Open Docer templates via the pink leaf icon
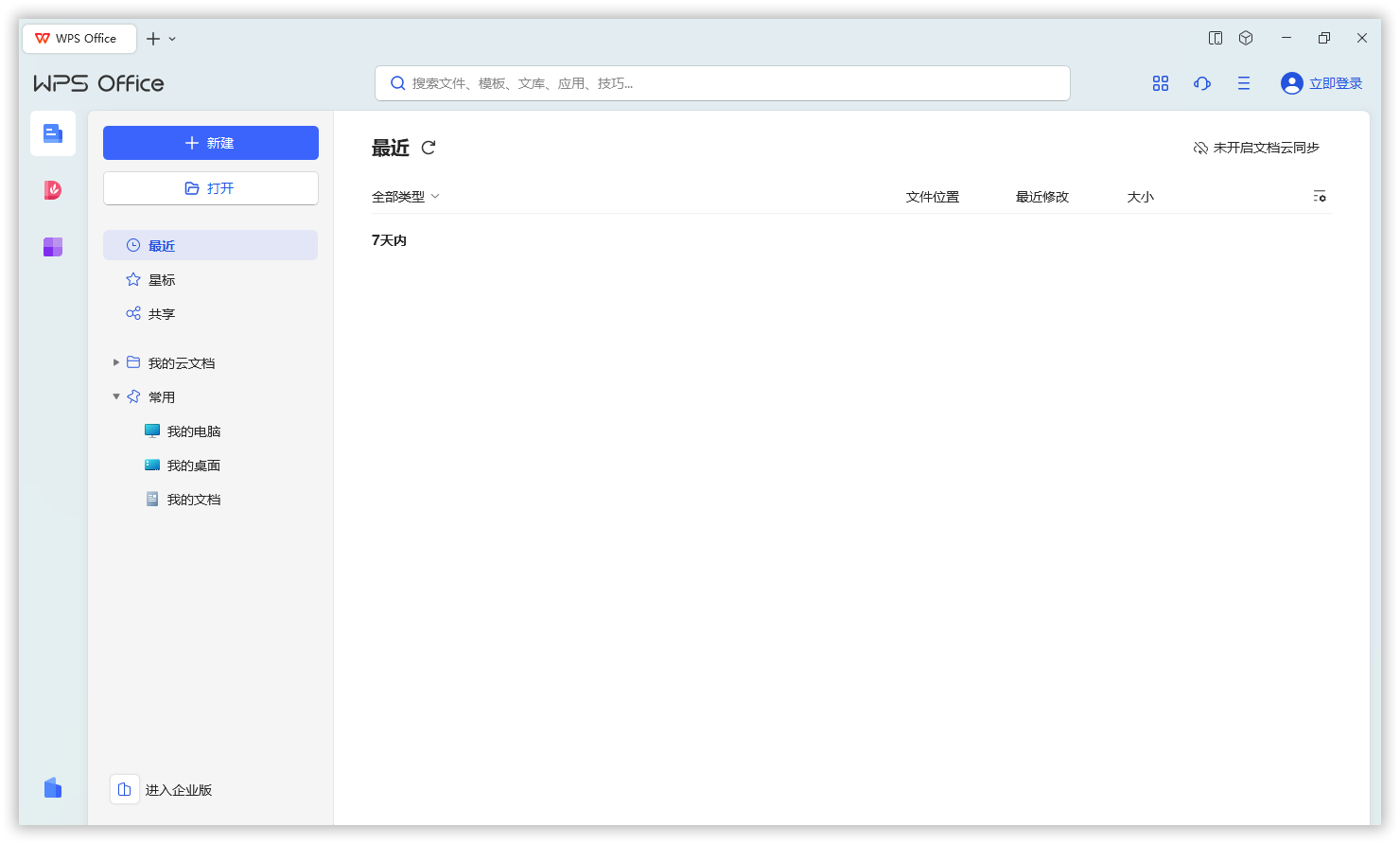The image size is (1400, 844). (x=52, y=190)
